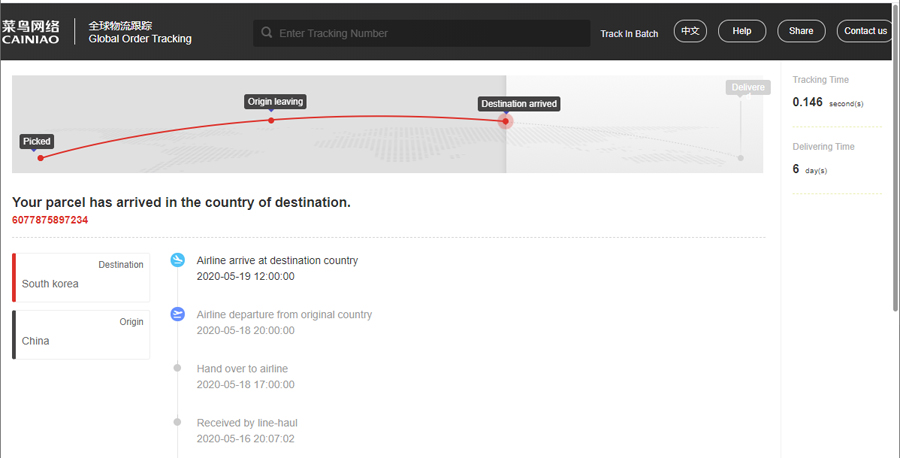Switch language with the 中文 button
Viewport: 900px width, 458px height.
[x=690, y=31]
